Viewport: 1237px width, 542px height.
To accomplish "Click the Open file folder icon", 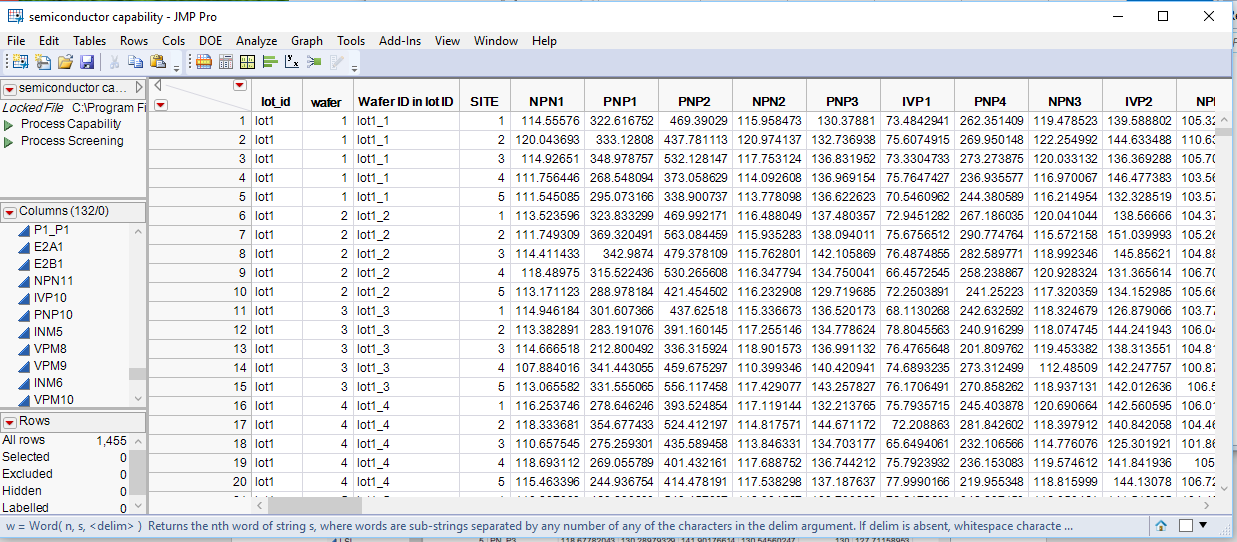I will [x=65, y=62].
